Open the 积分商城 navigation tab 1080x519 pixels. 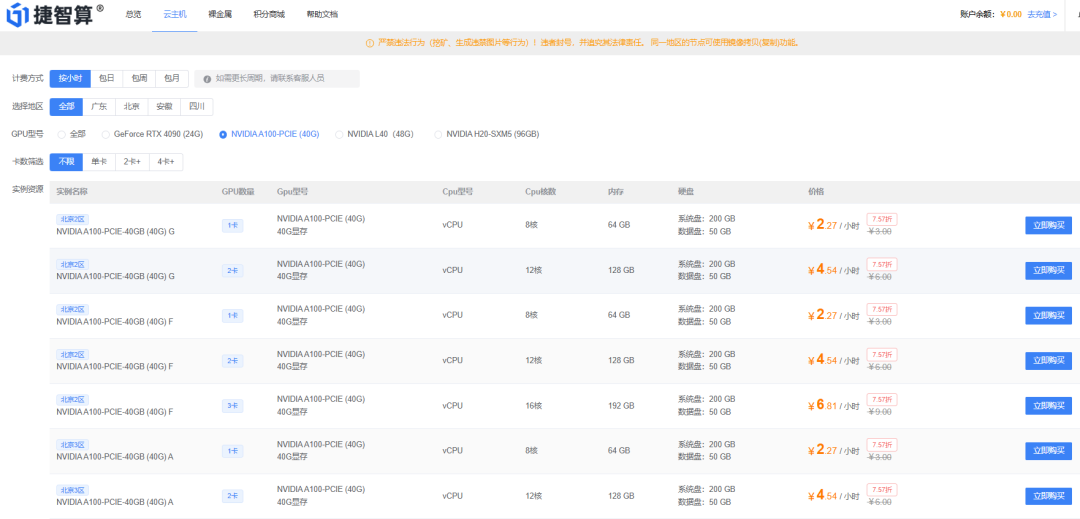click(269, 14)
